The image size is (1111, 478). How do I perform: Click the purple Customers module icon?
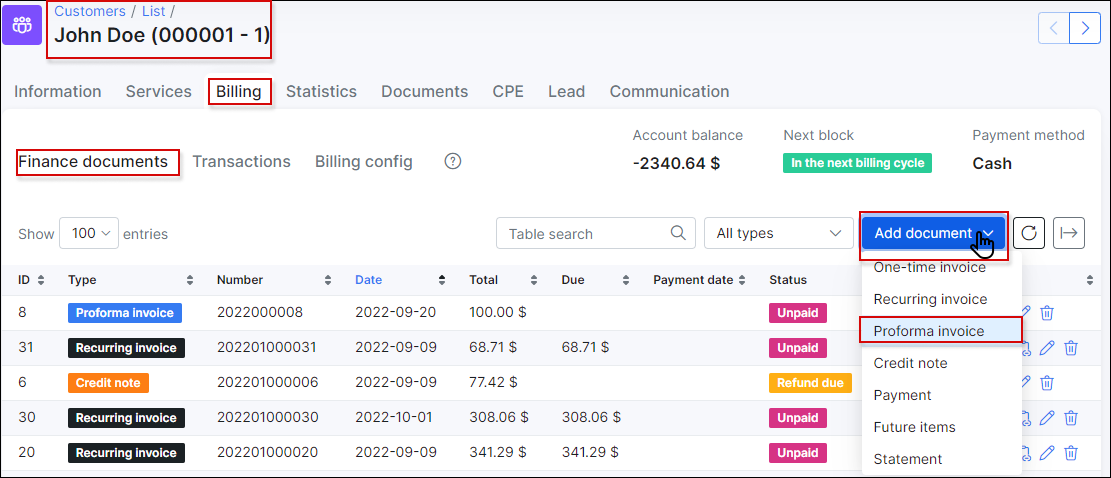coord(21,25)
